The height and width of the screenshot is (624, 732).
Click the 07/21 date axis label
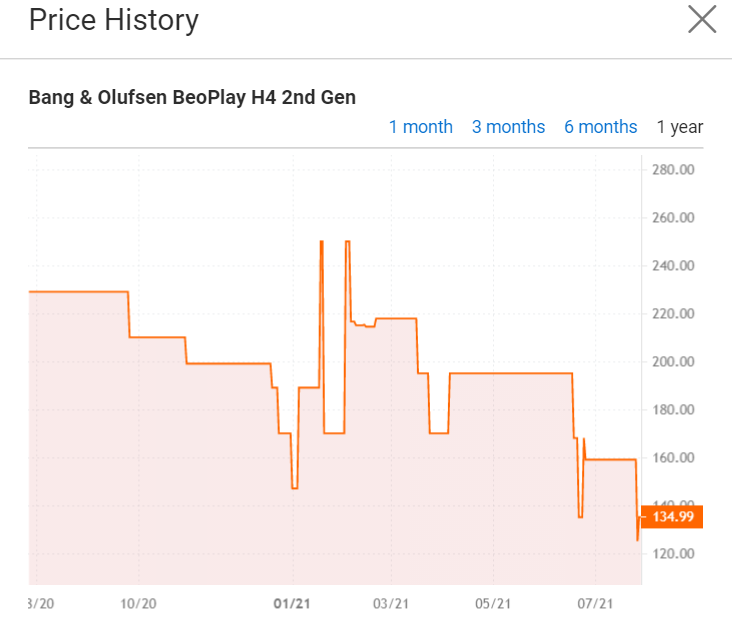pyautogui.click(x=595, y=604)
